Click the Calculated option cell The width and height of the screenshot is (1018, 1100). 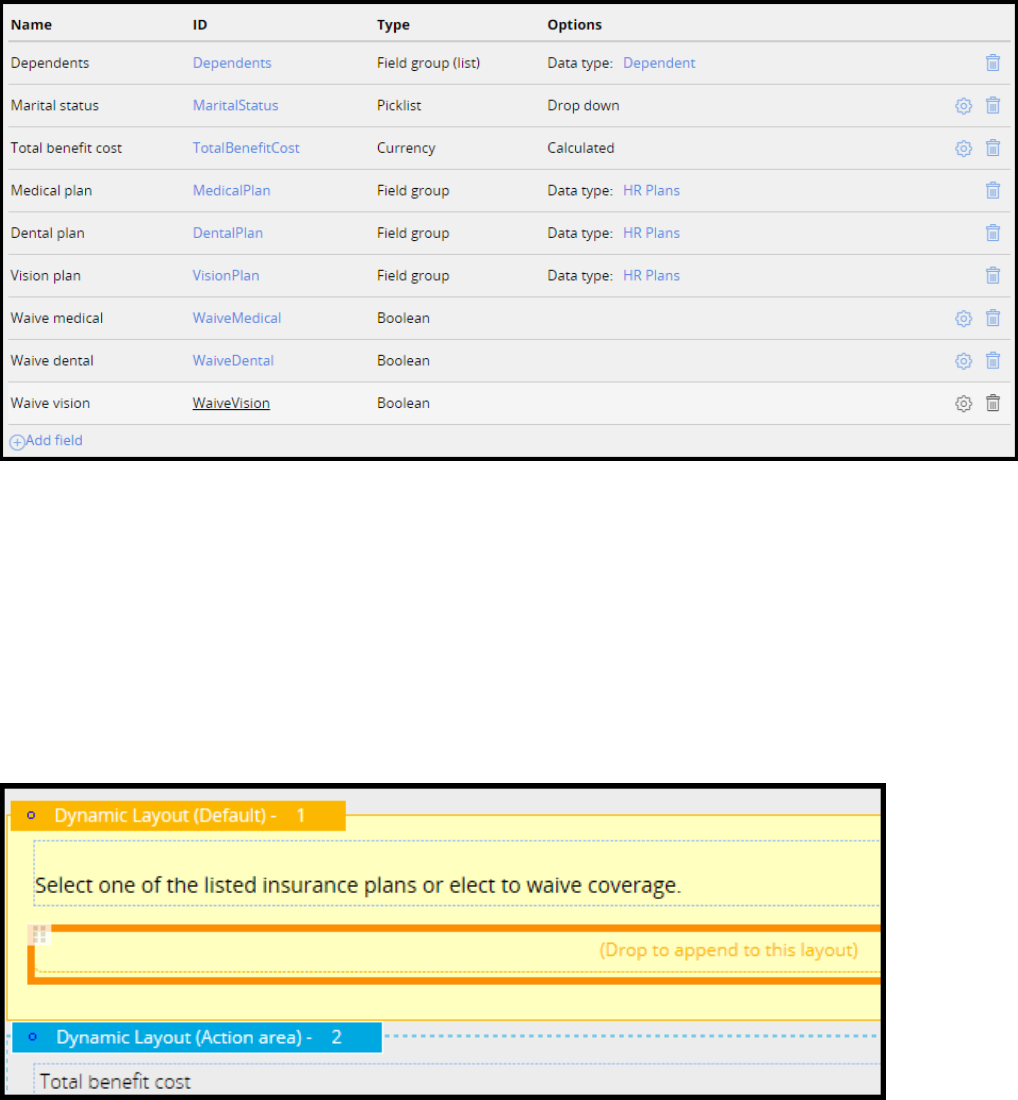point(581,148)
